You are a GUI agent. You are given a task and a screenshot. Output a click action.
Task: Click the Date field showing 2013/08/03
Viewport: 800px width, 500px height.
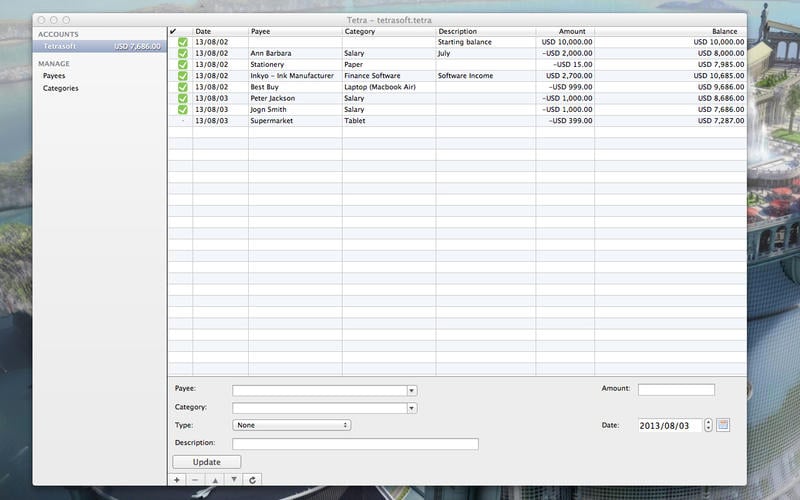coord(670,426)
